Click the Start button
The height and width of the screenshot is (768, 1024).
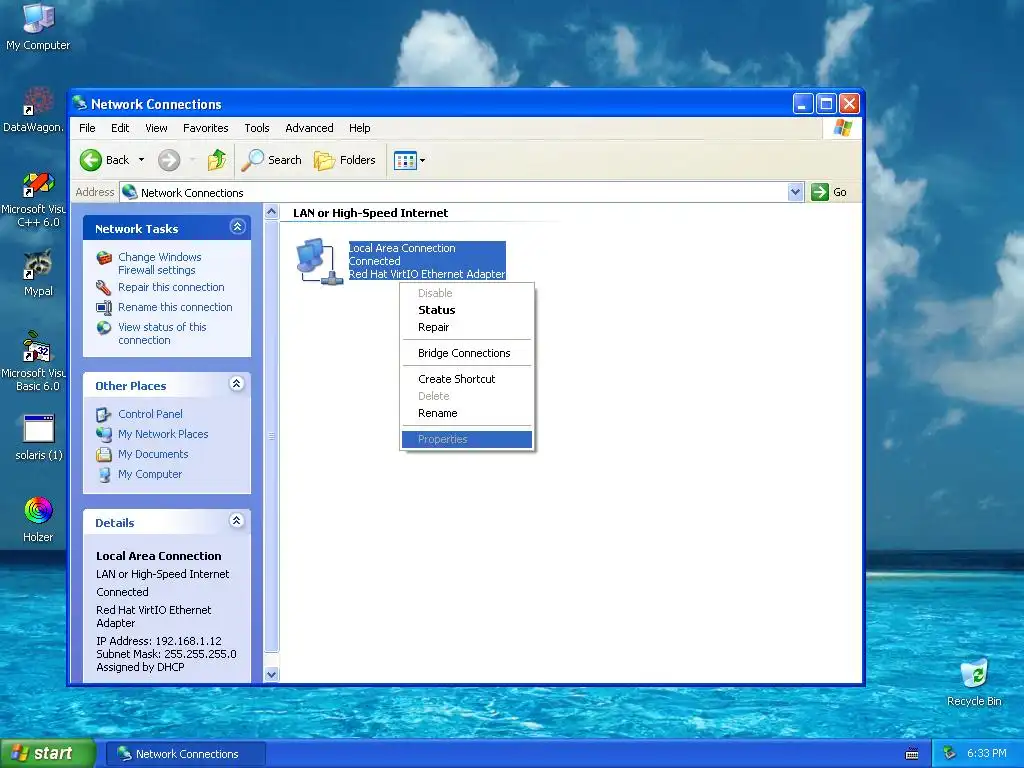(x=48, y=753)
